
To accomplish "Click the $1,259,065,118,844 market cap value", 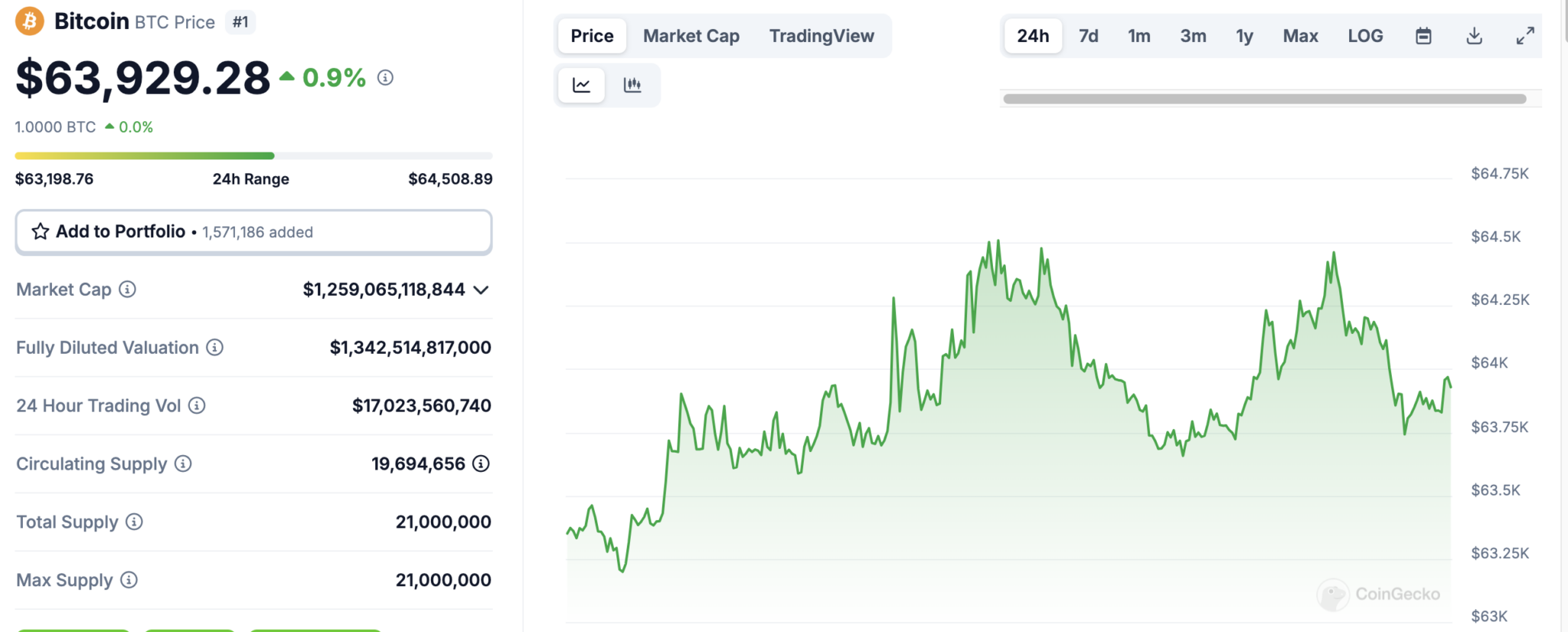I will 384,290.
